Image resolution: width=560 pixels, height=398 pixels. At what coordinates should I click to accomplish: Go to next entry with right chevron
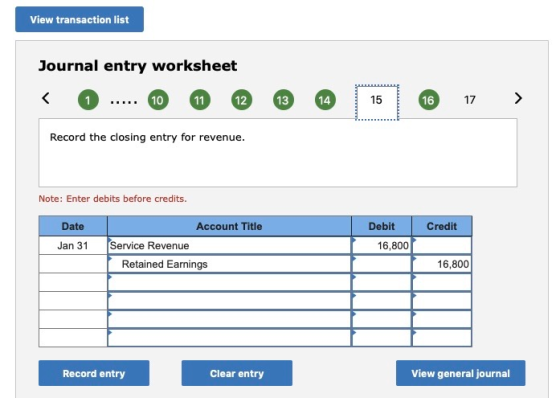[x=518, y=98]
